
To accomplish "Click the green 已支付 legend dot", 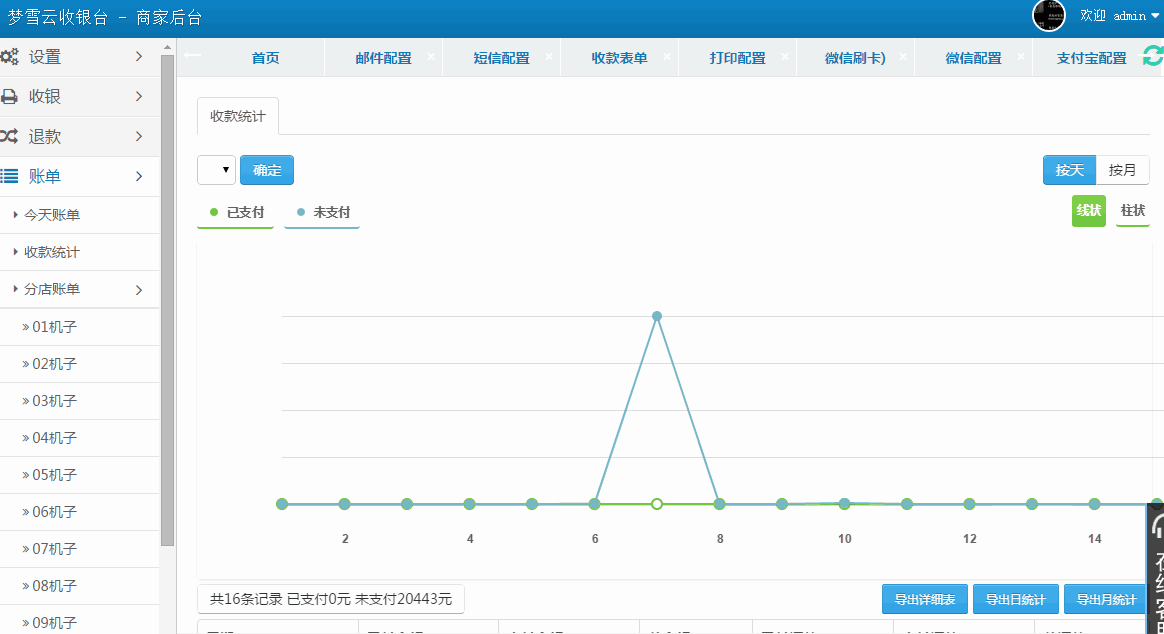I will click(213, 211).
